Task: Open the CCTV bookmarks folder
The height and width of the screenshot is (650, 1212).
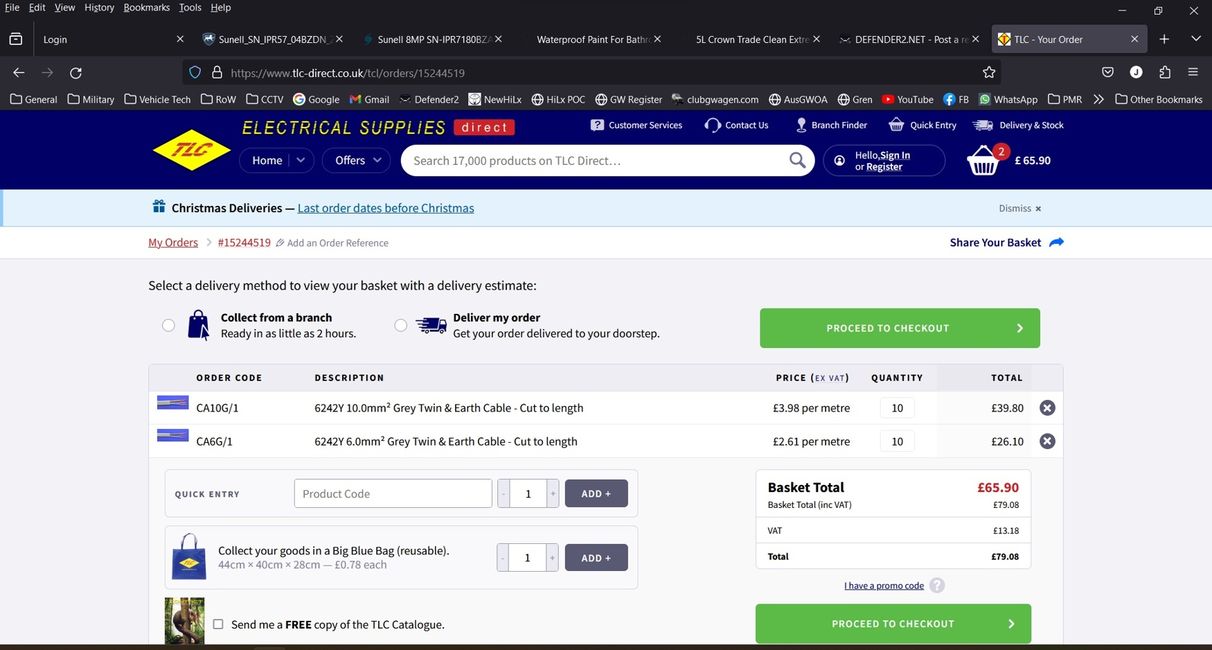Action: pyautogui.click(x=265, y=99)
